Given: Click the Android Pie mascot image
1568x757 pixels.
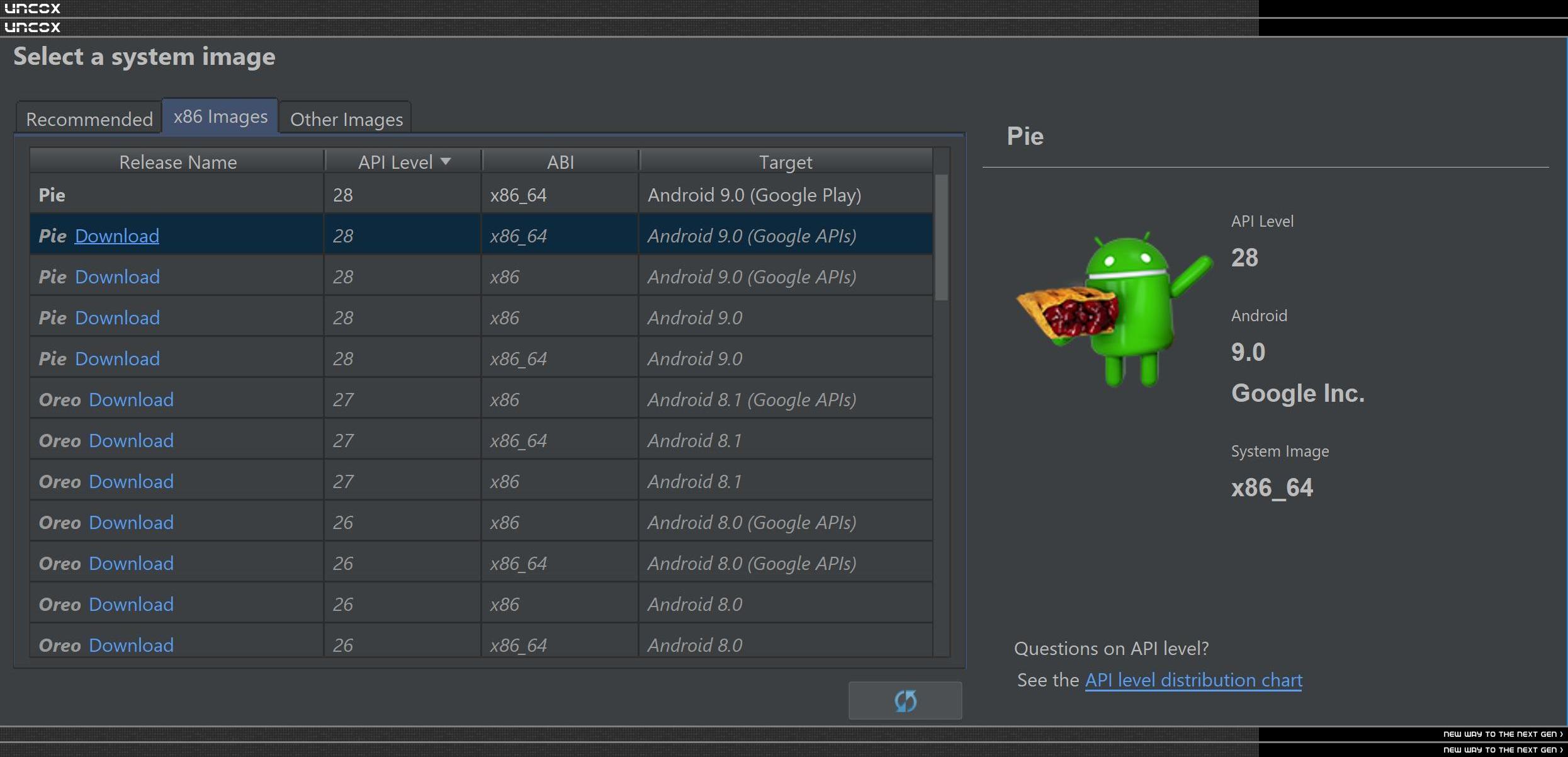Looking at the screenshot, I should (x=1114, y=309).
